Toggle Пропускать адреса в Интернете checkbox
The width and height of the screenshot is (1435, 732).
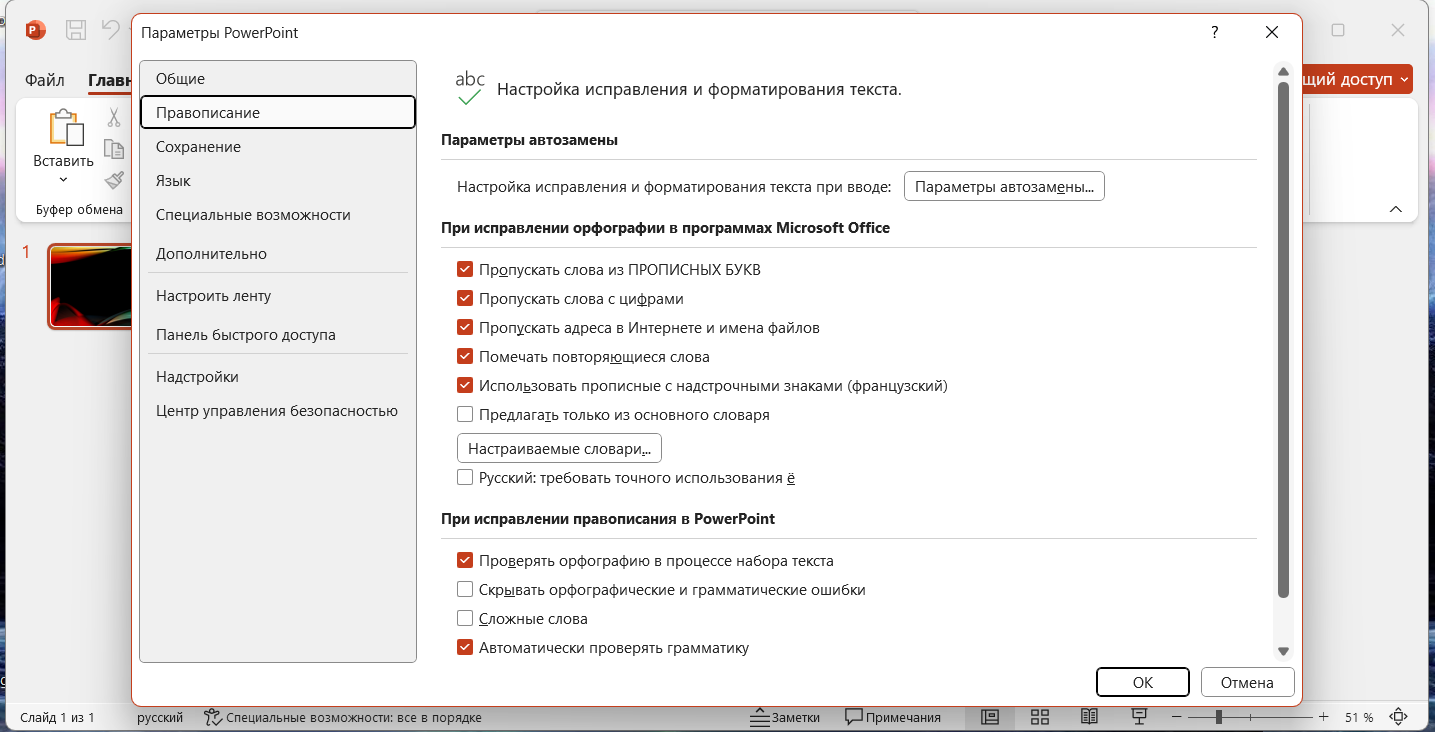click(x=465, y=328)
